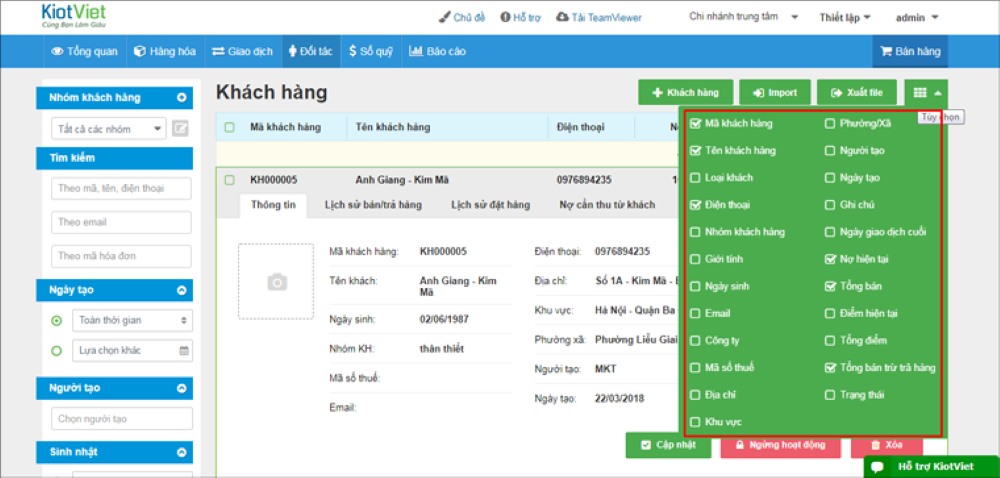Collapse the Ngày tạo filter section
The image size is (1000, 478).
pos(182,290)
